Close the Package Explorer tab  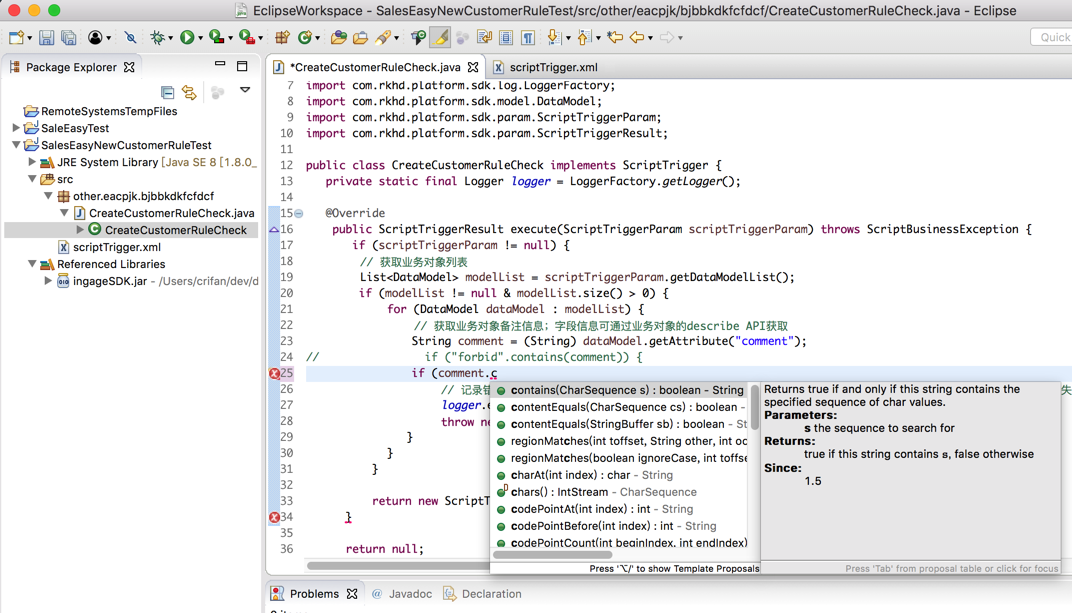tap(129, 67)
